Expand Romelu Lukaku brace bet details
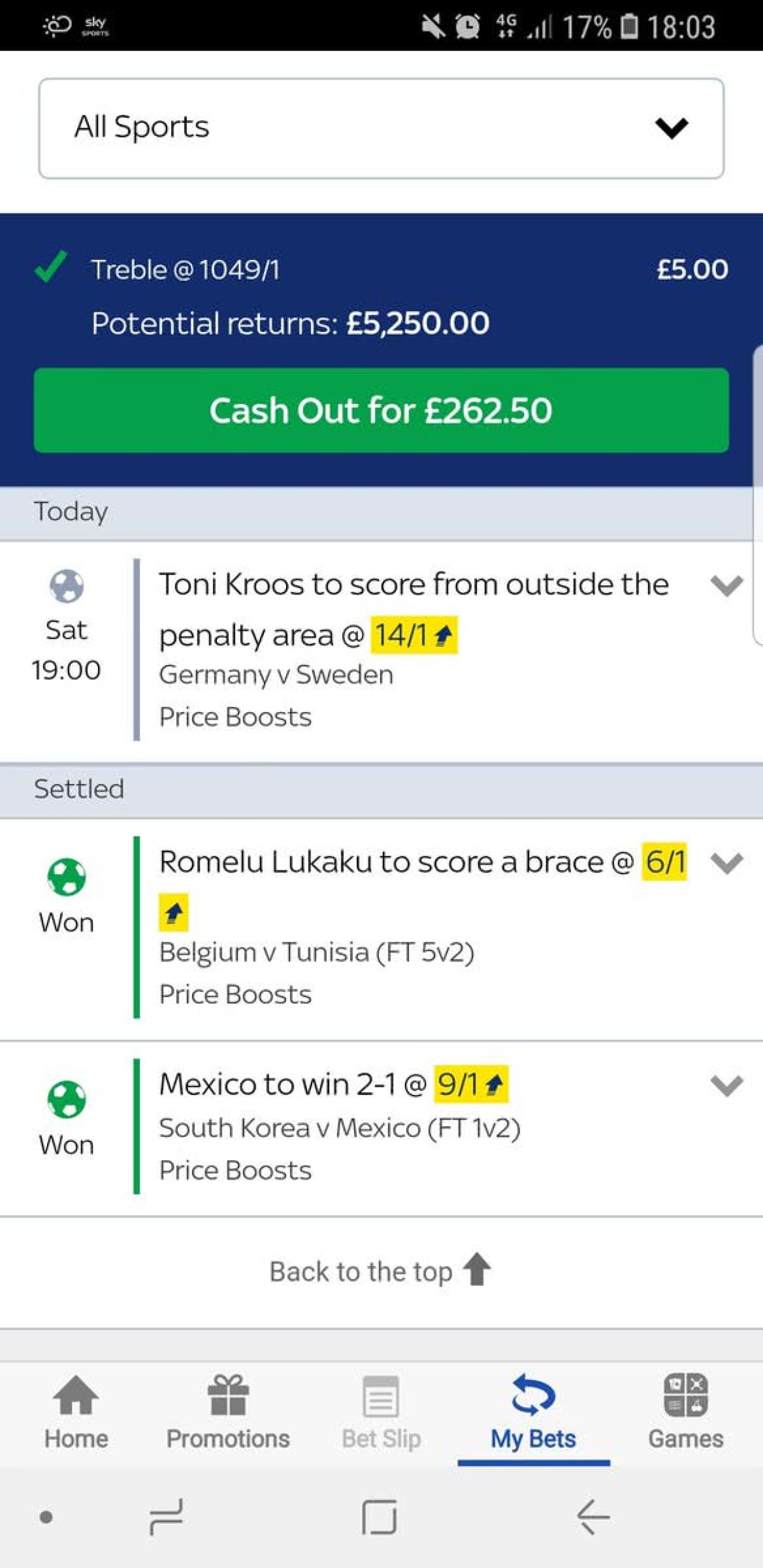Image resolution: width=763 pixels, height=1568 pixels. 726,863
